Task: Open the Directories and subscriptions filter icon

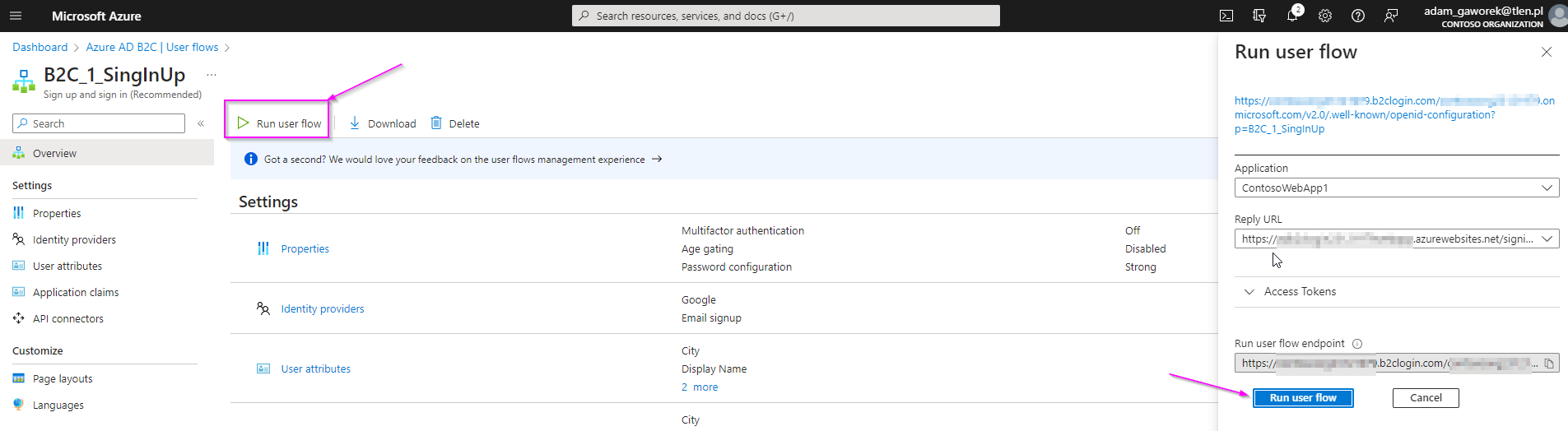Action: 1259,16
